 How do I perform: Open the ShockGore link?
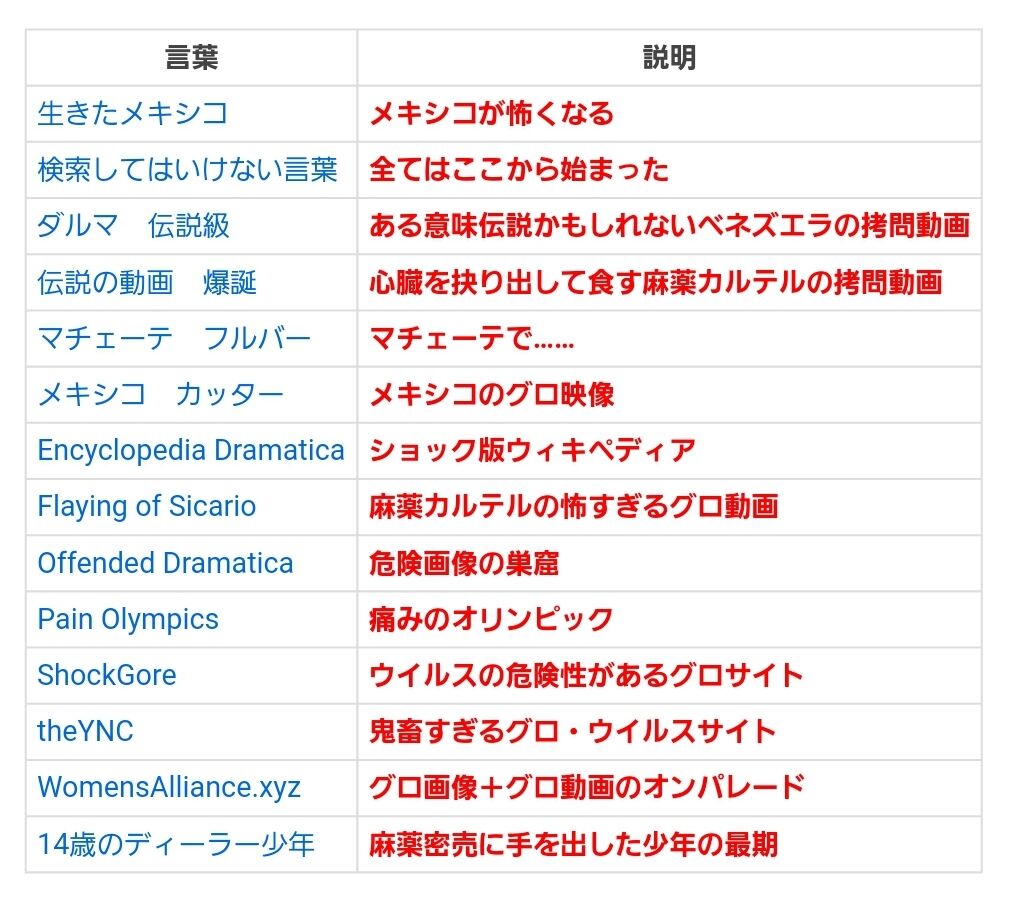pos(107,676)
